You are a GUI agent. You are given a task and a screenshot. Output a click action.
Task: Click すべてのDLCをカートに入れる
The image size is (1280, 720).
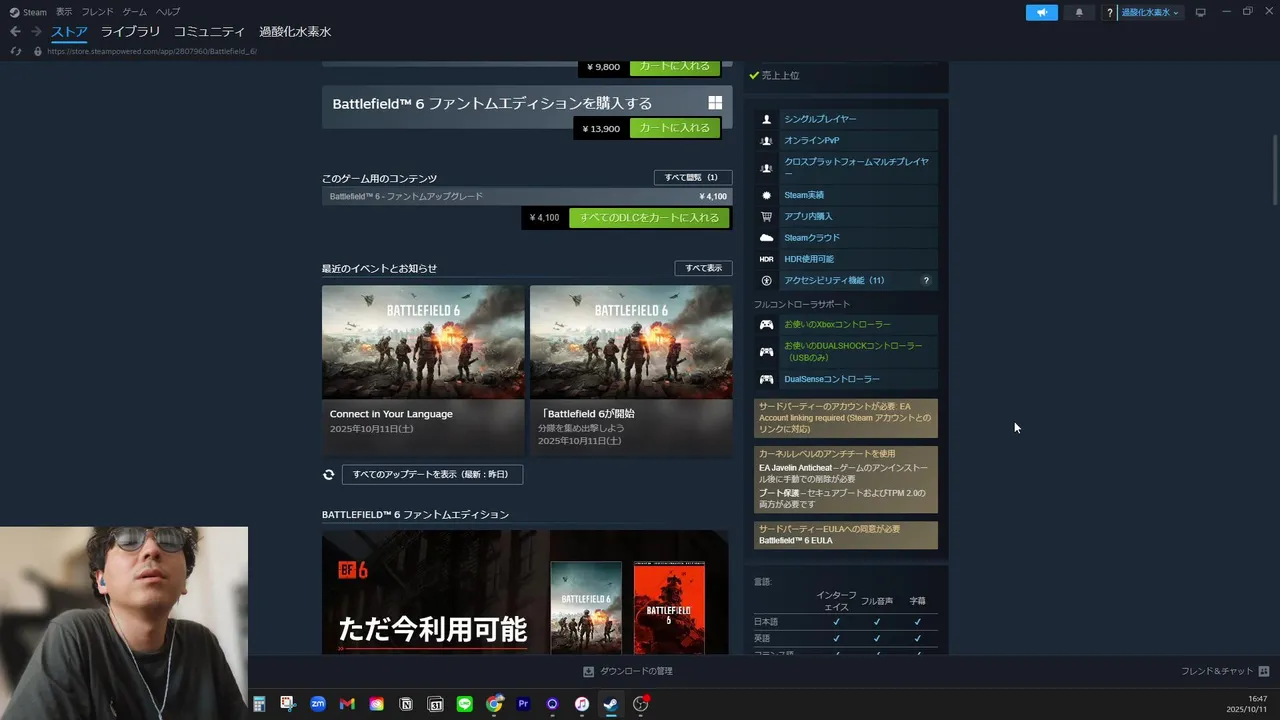[649, 217]
